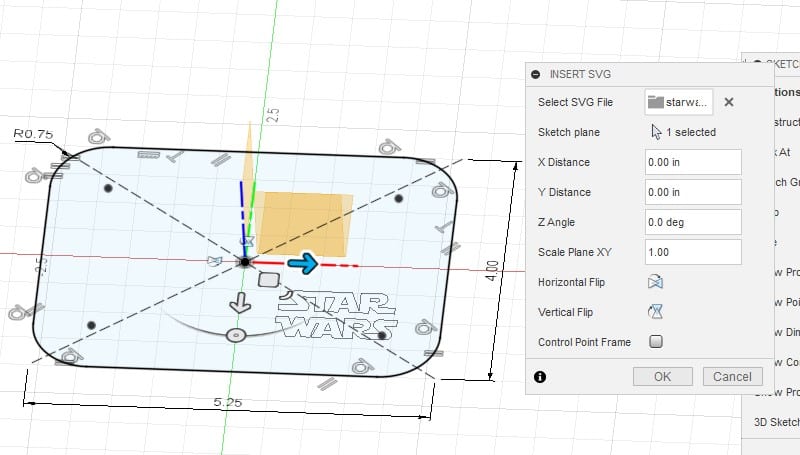800x455 pixels.
Task: Select the orange sketch plane preview
Action: (305, 223)
